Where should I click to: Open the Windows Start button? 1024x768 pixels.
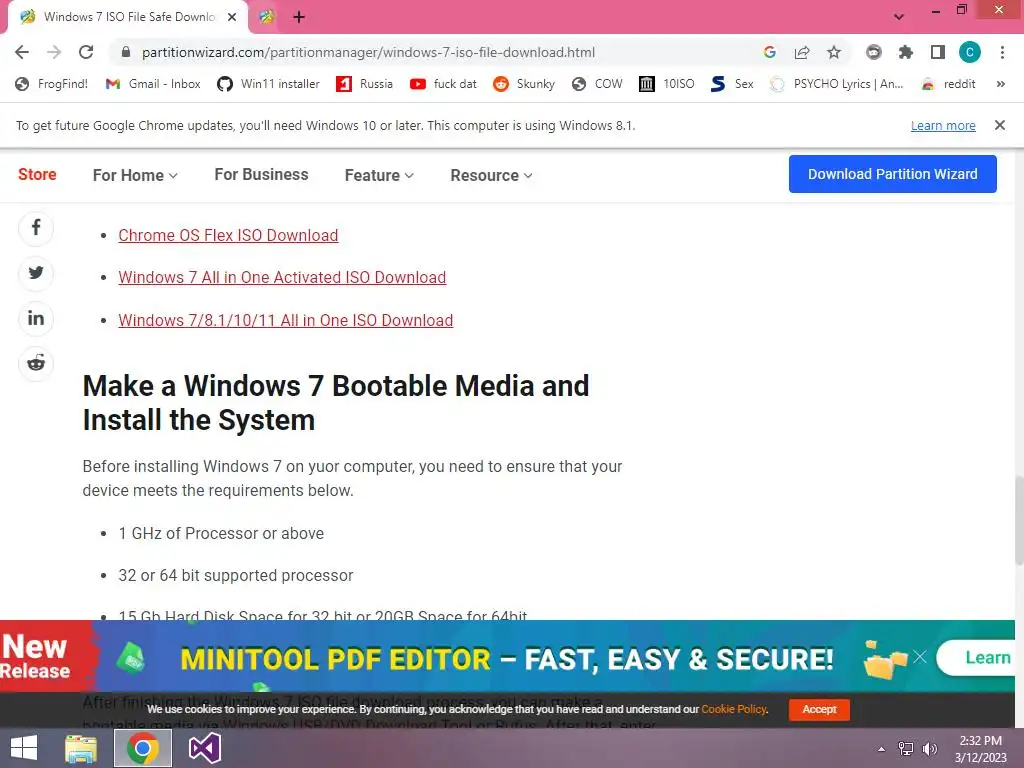[x=24, y=748]
